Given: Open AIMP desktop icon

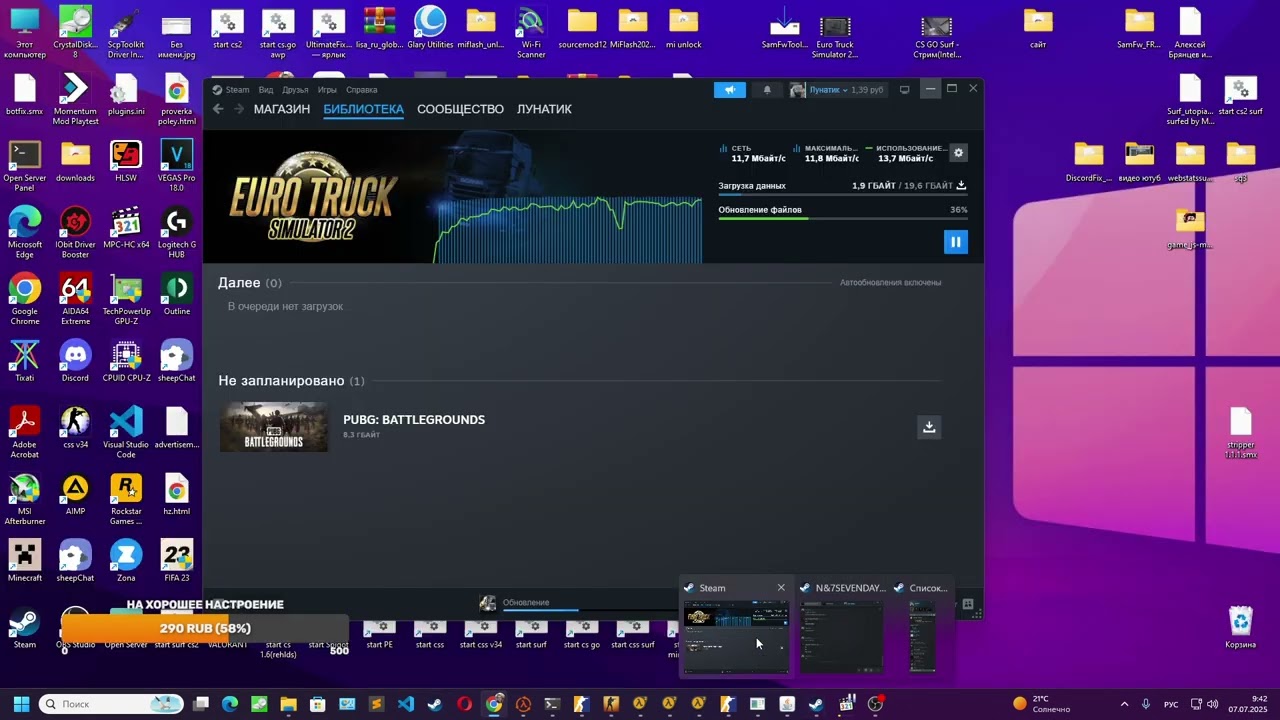Looking at the screenshot, I should coord(75,494).
